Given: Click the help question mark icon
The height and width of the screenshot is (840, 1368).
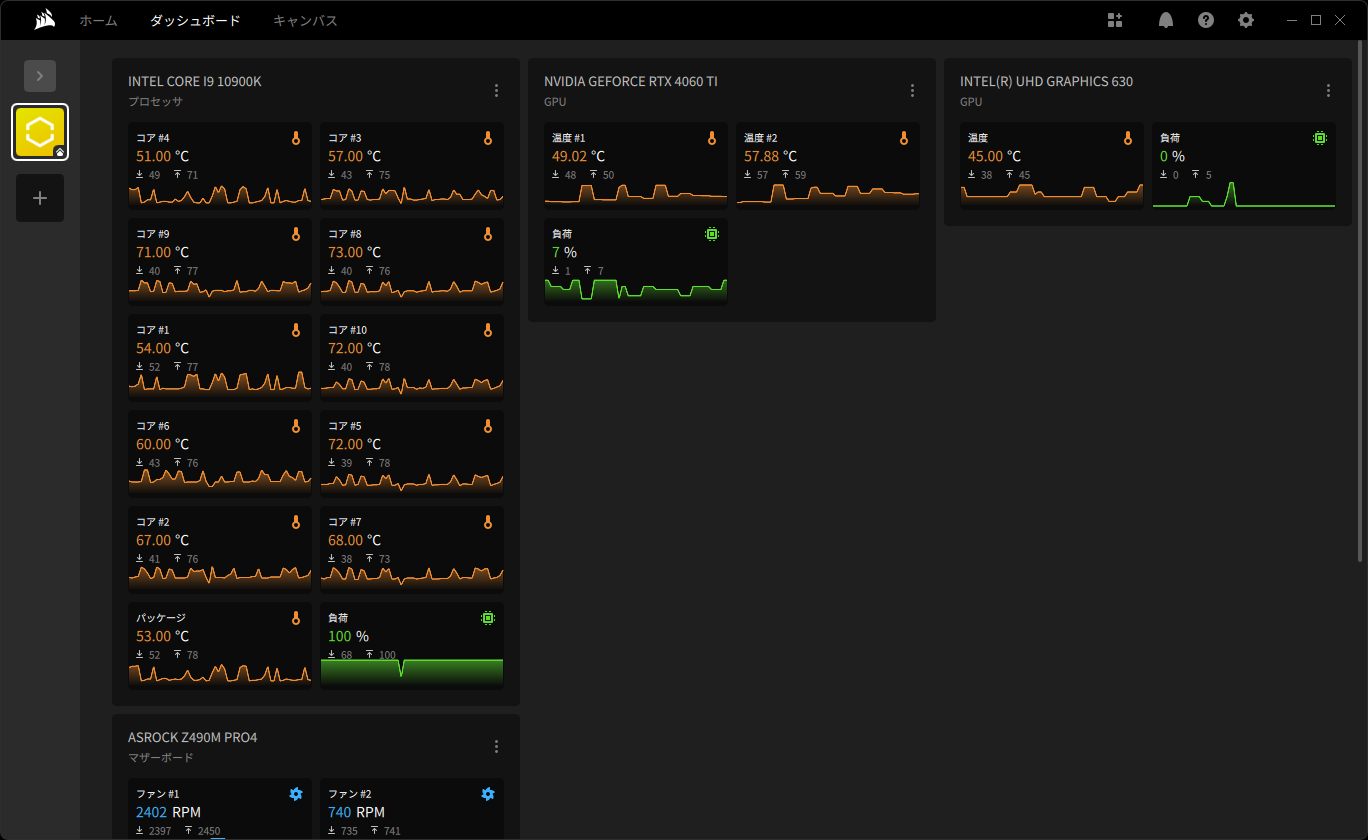Looking at the screenshot, I should pyautogui.click(x=1206, y=20).
